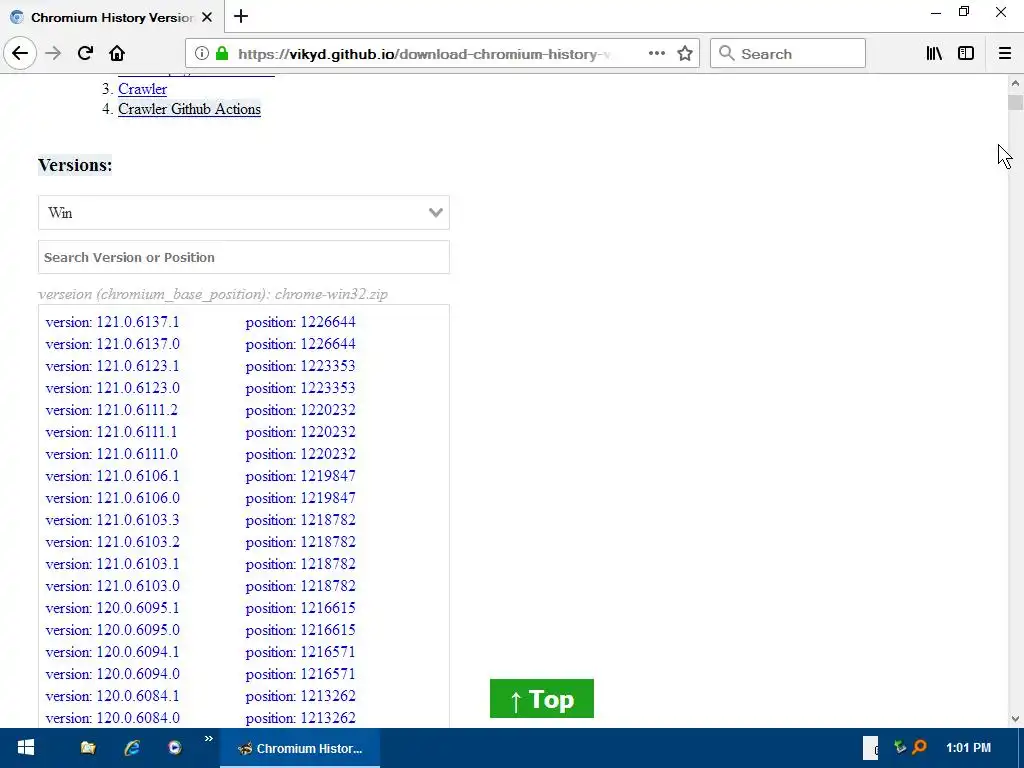
Task: Click the page scrollbar thumb
Action: coord(1015,103)
